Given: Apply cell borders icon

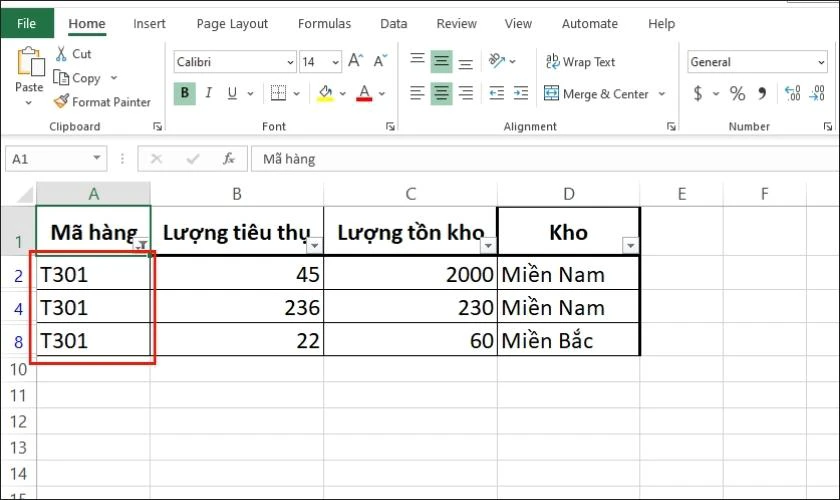Looking at the screenshot, I should click(278, 93).
